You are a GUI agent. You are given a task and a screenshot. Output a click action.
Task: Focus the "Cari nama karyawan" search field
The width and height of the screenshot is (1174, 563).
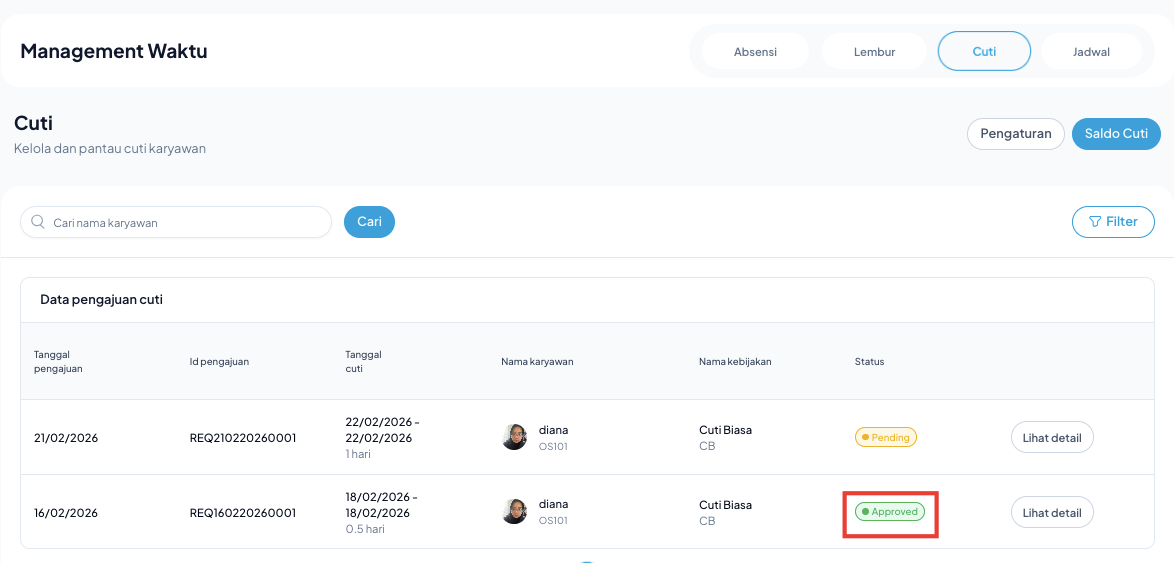[185, 222]
